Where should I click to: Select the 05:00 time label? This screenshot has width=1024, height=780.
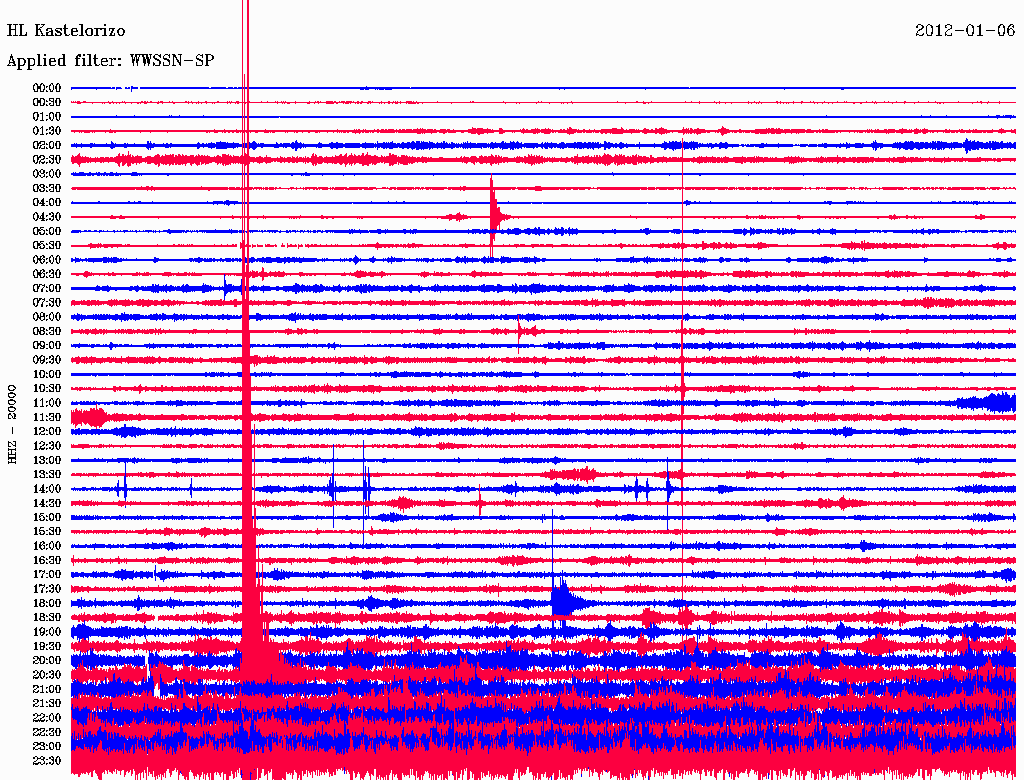[x=47, y=231]
